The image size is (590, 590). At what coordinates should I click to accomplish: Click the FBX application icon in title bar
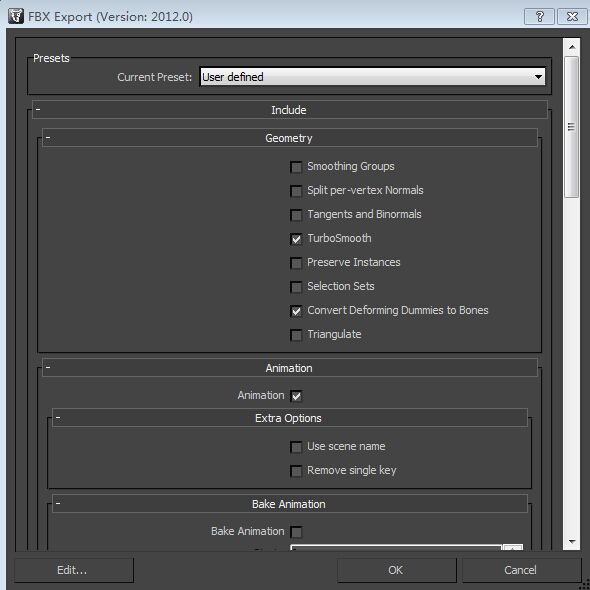click(x=16, y=16)
